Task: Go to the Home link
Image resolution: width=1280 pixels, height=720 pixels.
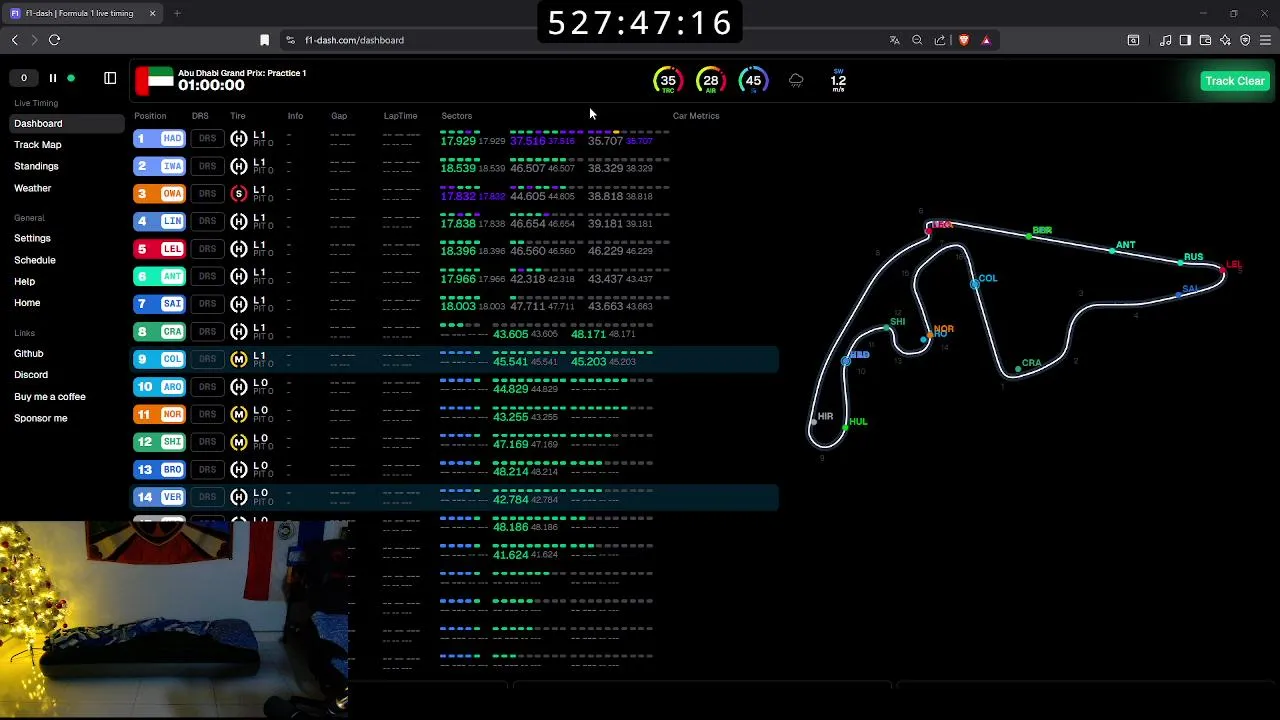Action: (27, 303)
